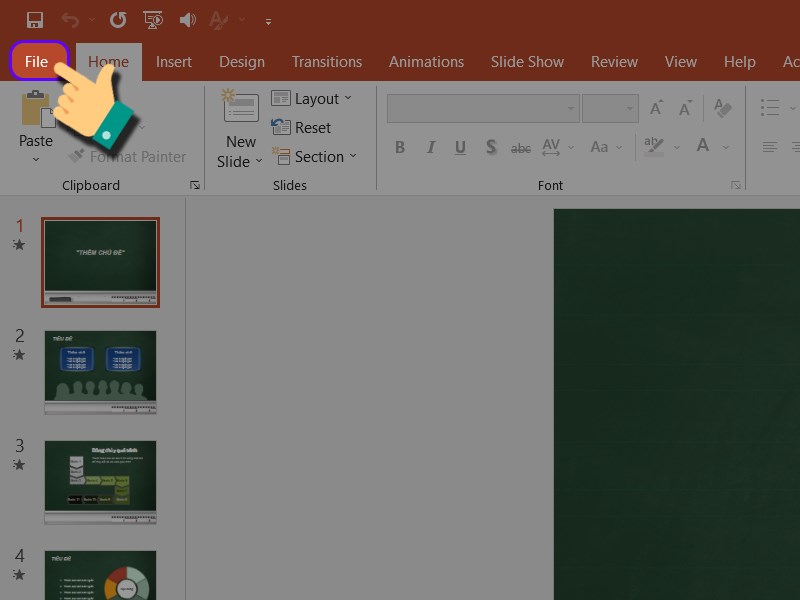Click the New Slide icon
This screenshot has height=600, width=800.
point(240,108)
